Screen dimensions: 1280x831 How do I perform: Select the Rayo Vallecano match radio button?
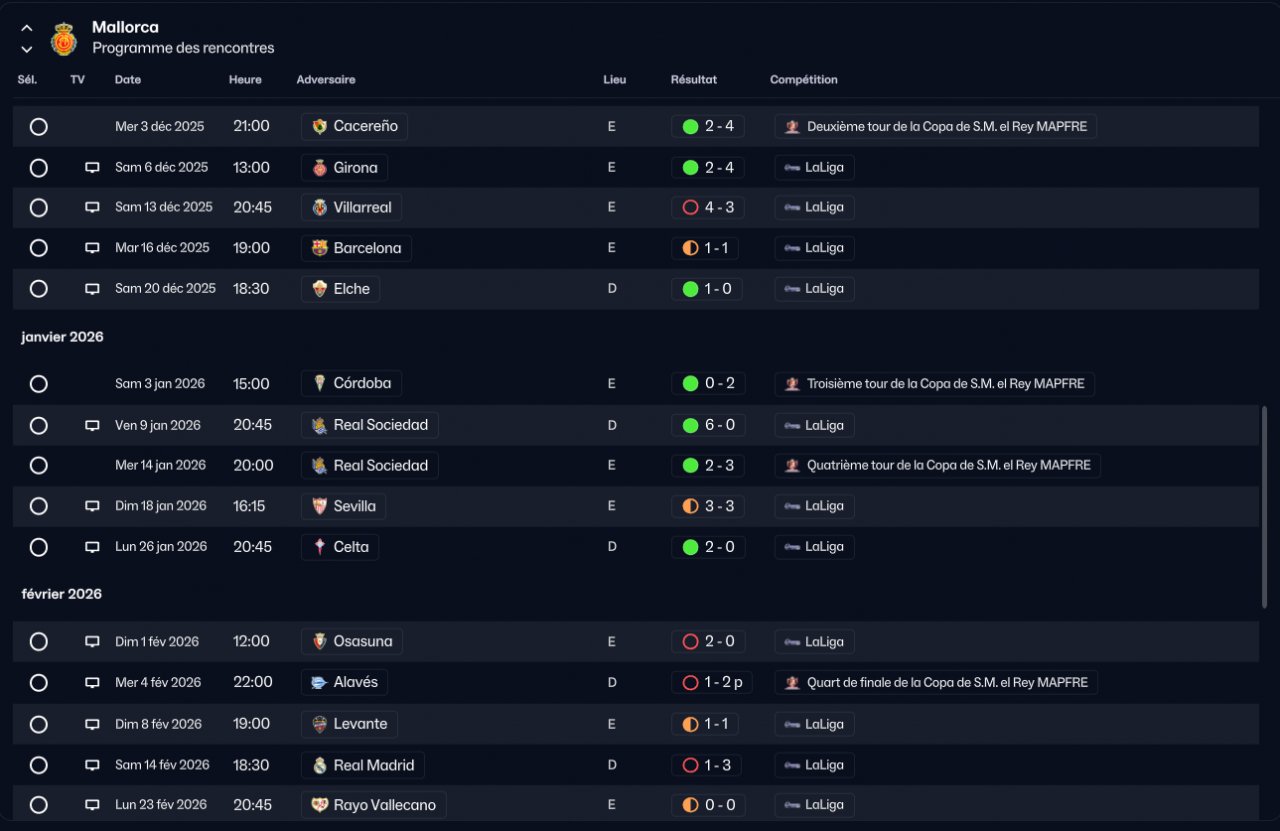(x=38, y=805)
